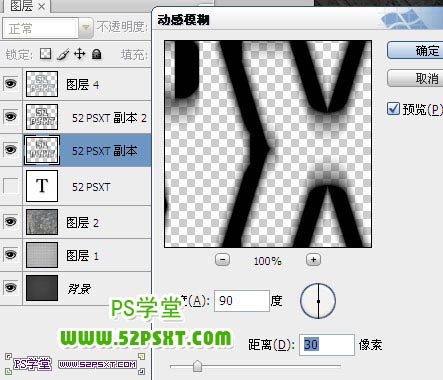This screenshot has width=443, height=380.
Task: Click the 正常 blend mode field
Action: click(x=40, y=28)
